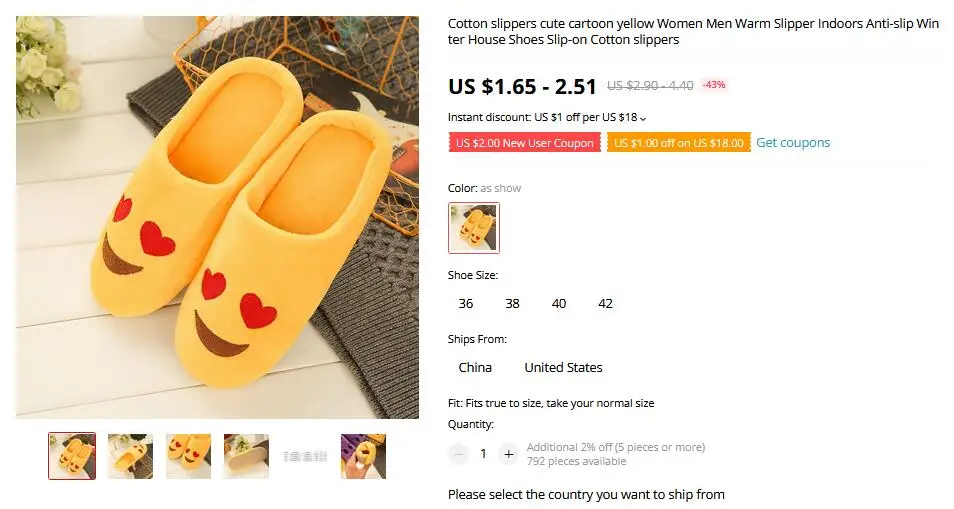954x509 pixels.
Task: Select shoe size 36
Action: tap(466, 303)
